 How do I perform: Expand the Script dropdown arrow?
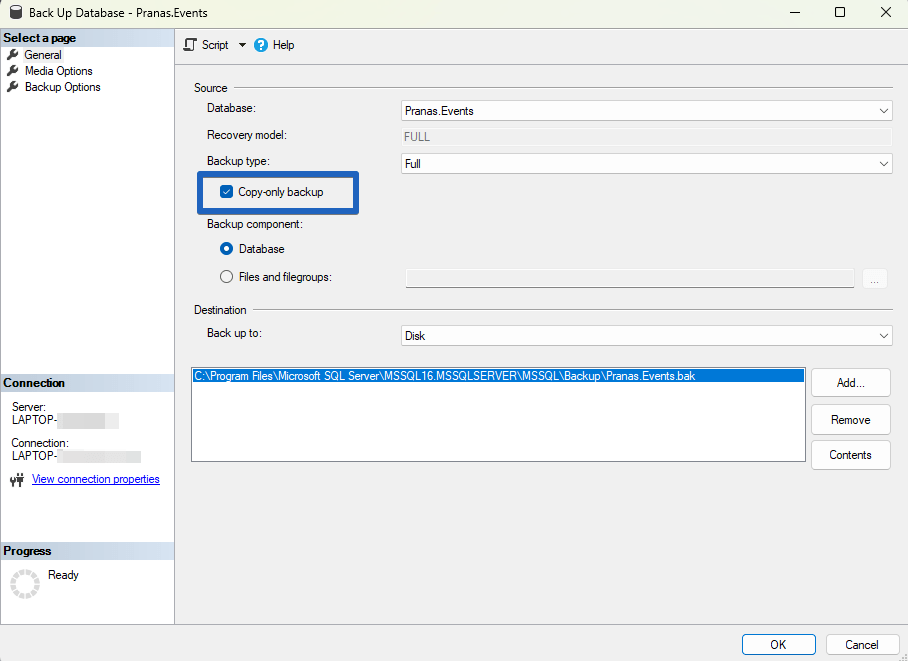coord(241,44)
